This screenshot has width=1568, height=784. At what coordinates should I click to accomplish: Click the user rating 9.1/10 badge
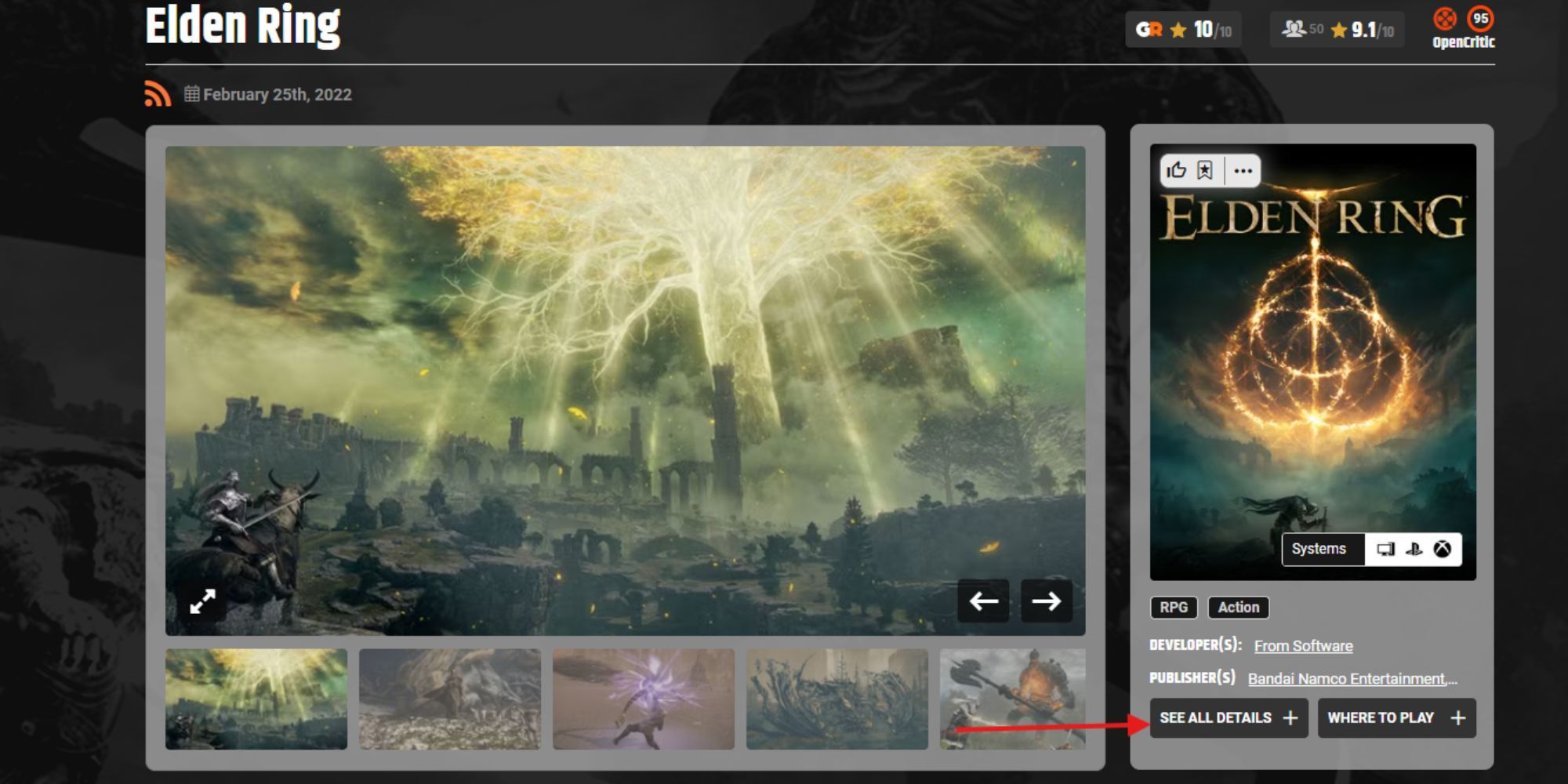click(x=1337, y=31)
